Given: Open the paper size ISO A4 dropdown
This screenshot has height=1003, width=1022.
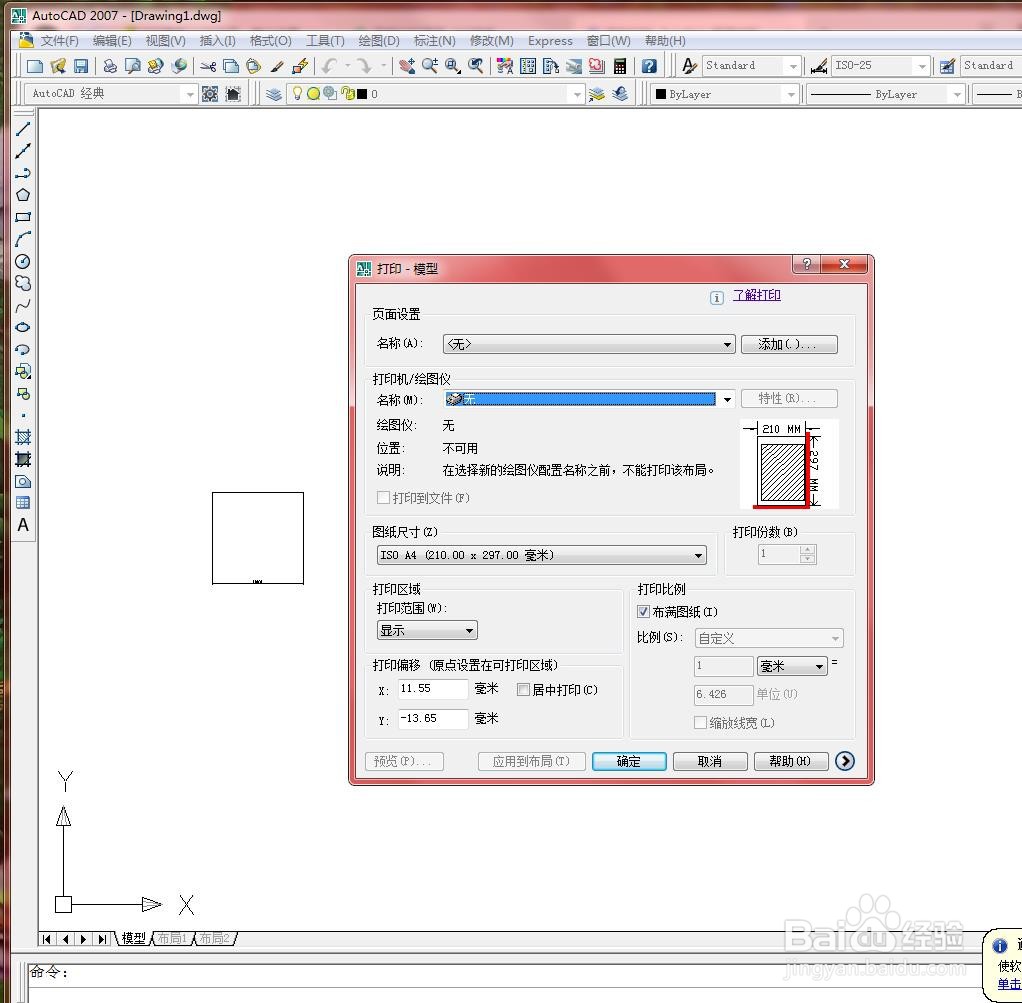Looking at the screenshot, I should coord(542,555).
